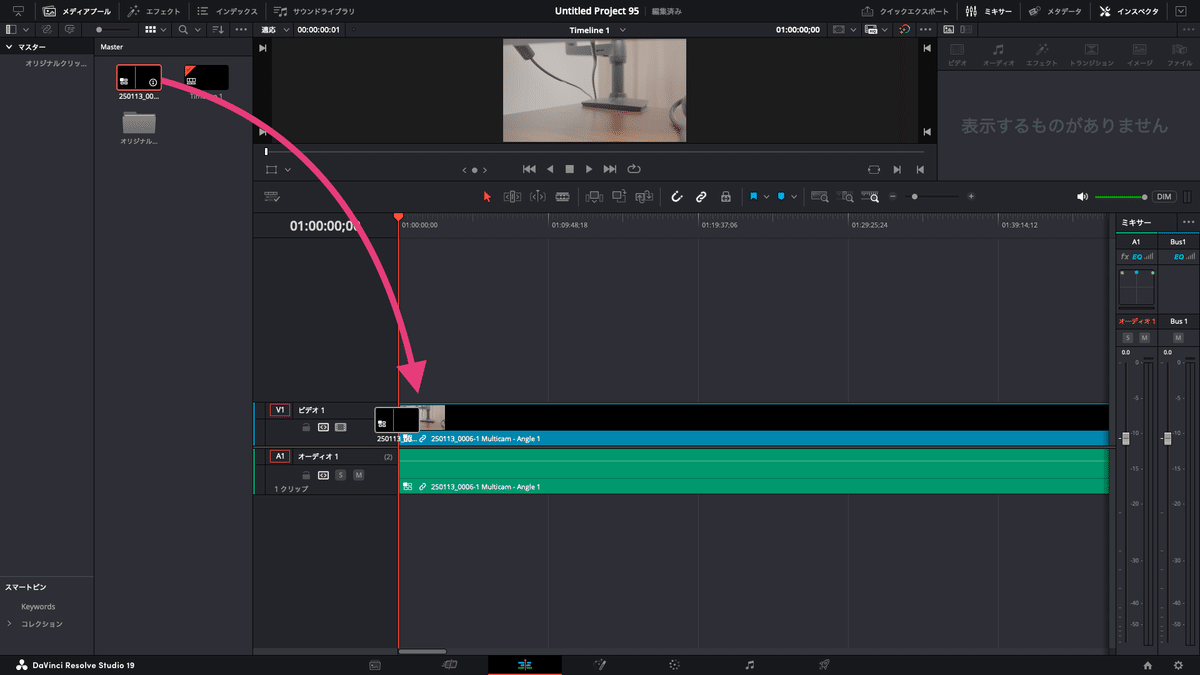Stop timeline playback
The height and width of the screenshot is (675, 1200).
569,170
